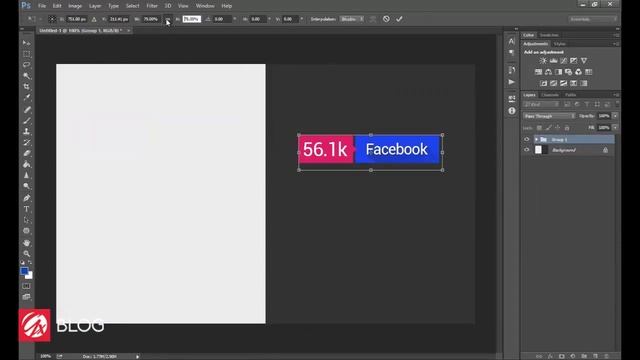
Task: Add a Levels adjustment
Action: pos(553,60)
